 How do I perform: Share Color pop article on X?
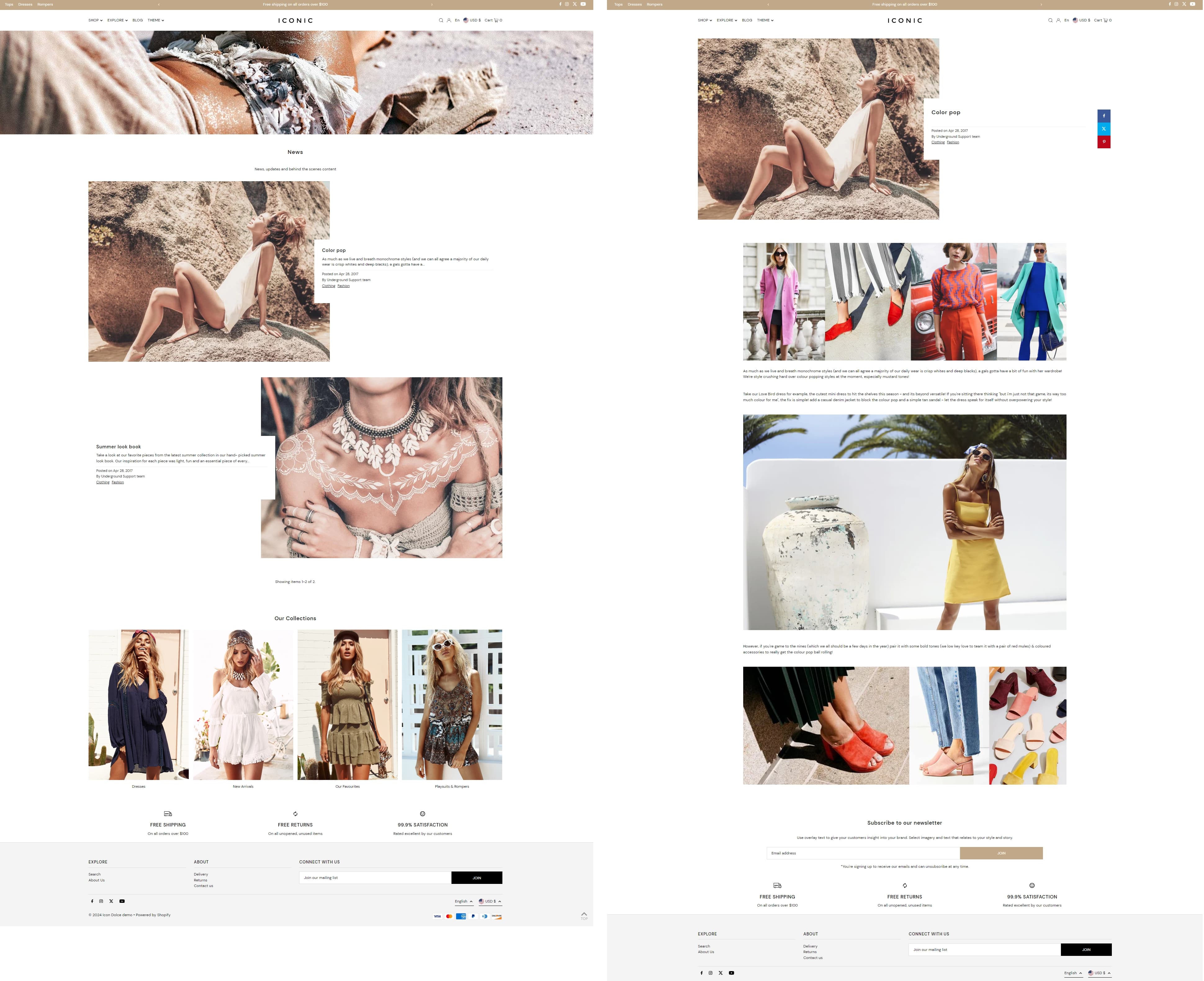pos(1103,129)
